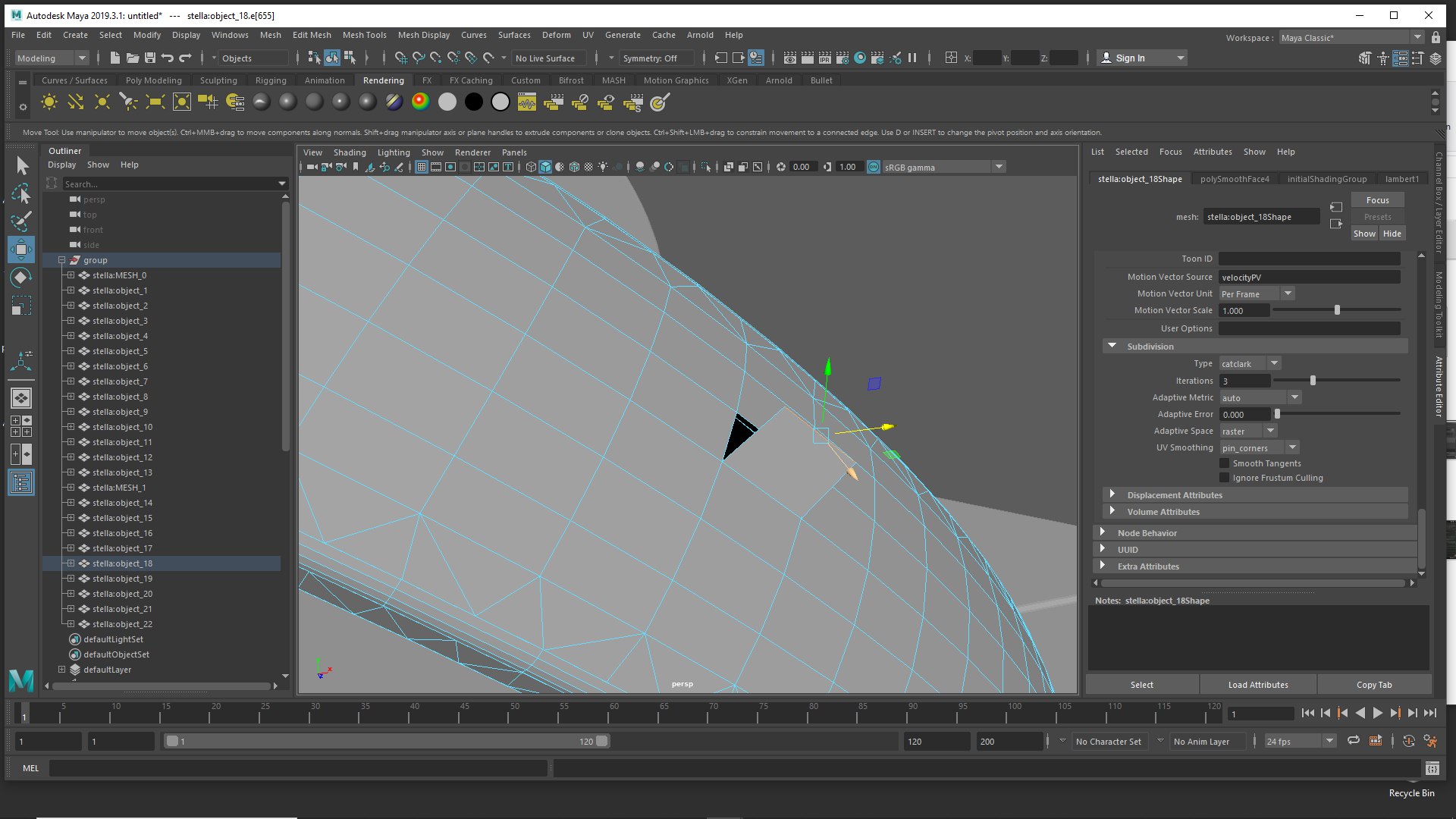The height and width of the screenshot is (819, 1456).
Task: Toggle Smooth Tangents checkbox
Action: point(1224,463)
